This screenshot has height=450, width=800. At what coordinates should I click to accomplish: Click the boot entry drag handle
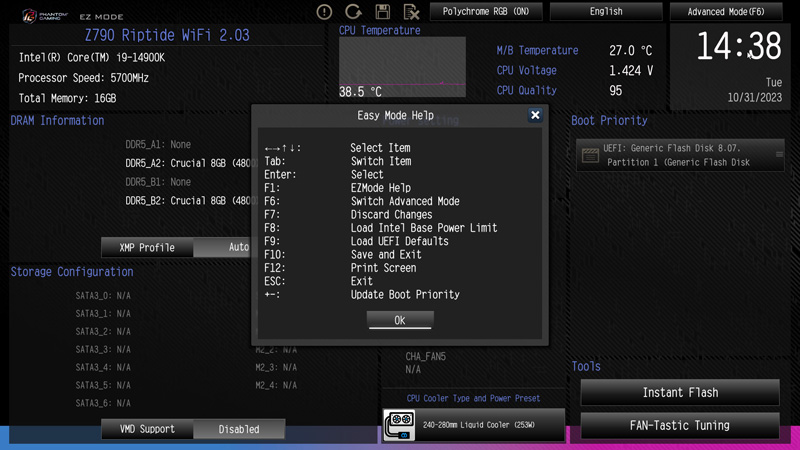click(779, 154)
